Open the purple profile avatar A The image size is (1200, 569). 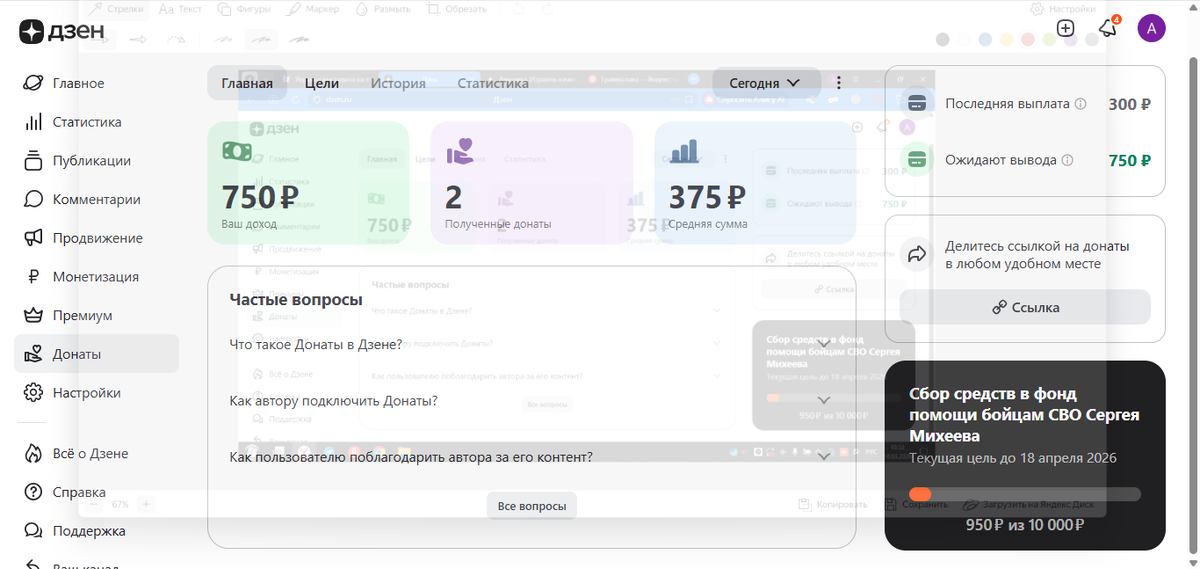[1151, 28]
